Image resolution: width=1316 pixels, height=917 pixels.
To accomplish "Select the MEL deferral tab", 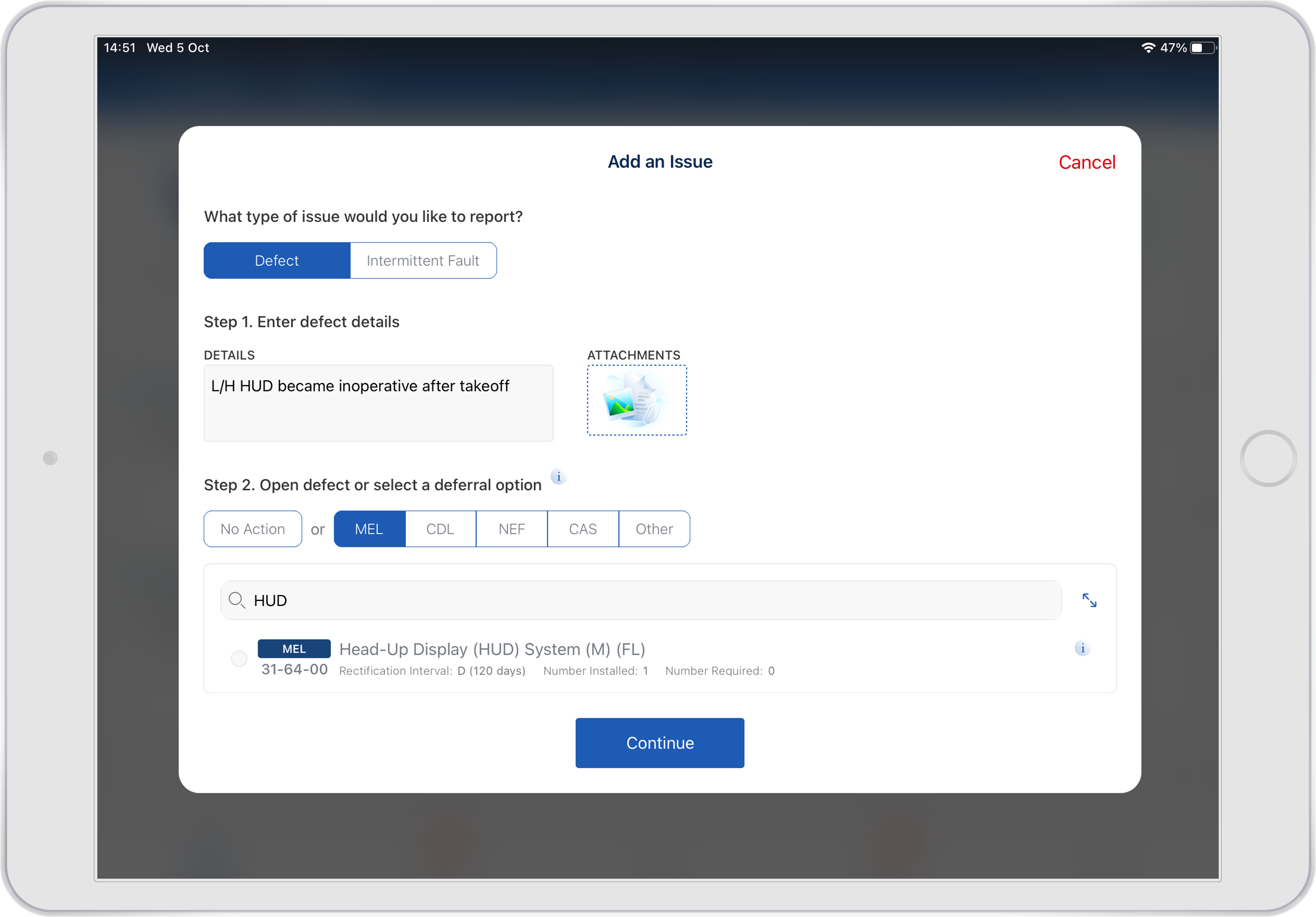I will [x=369, y=529].
